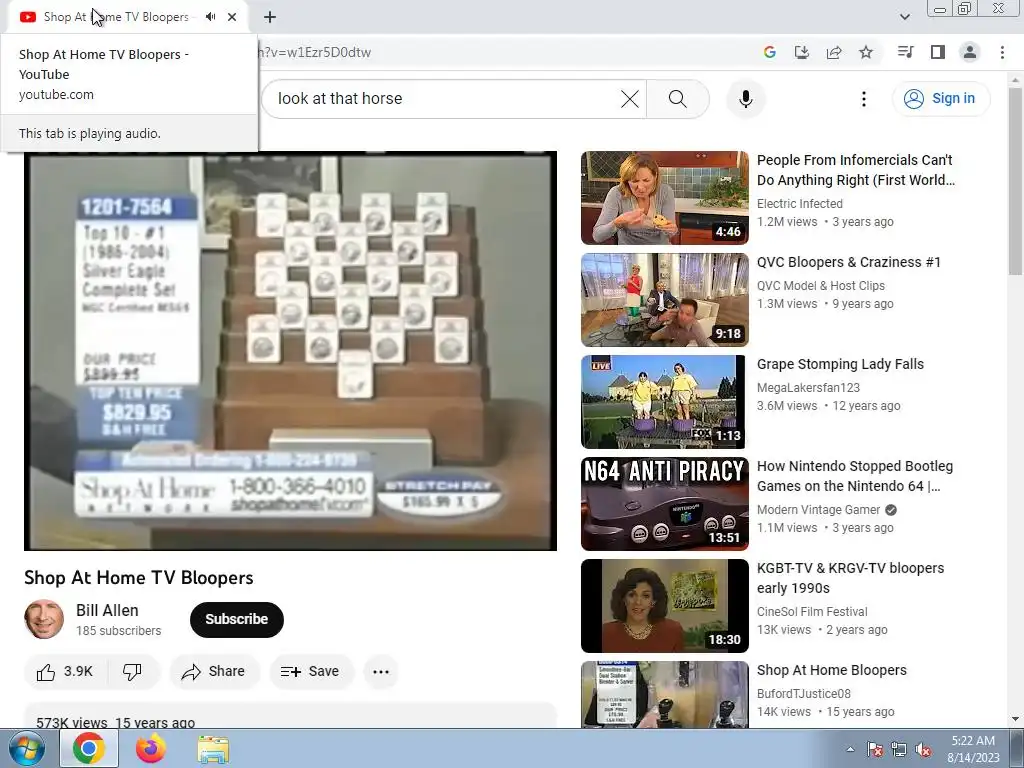Search with your voice microphone
This screenshot has width=1024, height=768.
click(745, 99)
